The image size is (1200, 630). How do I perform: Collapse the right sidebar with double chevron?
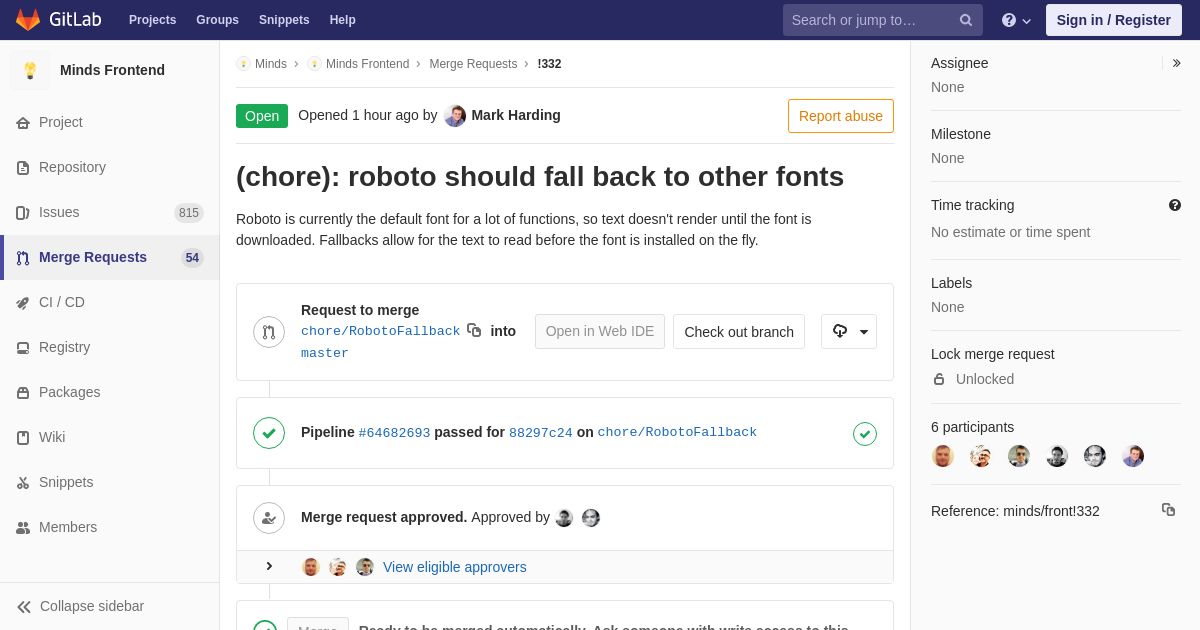click(x=1176, y=63)
